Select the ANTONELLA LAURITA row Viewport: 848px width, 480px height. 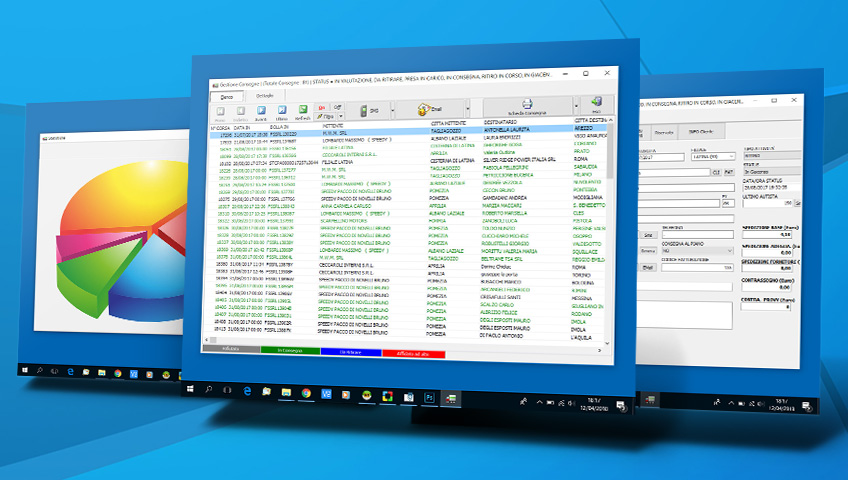pos(408,131)
